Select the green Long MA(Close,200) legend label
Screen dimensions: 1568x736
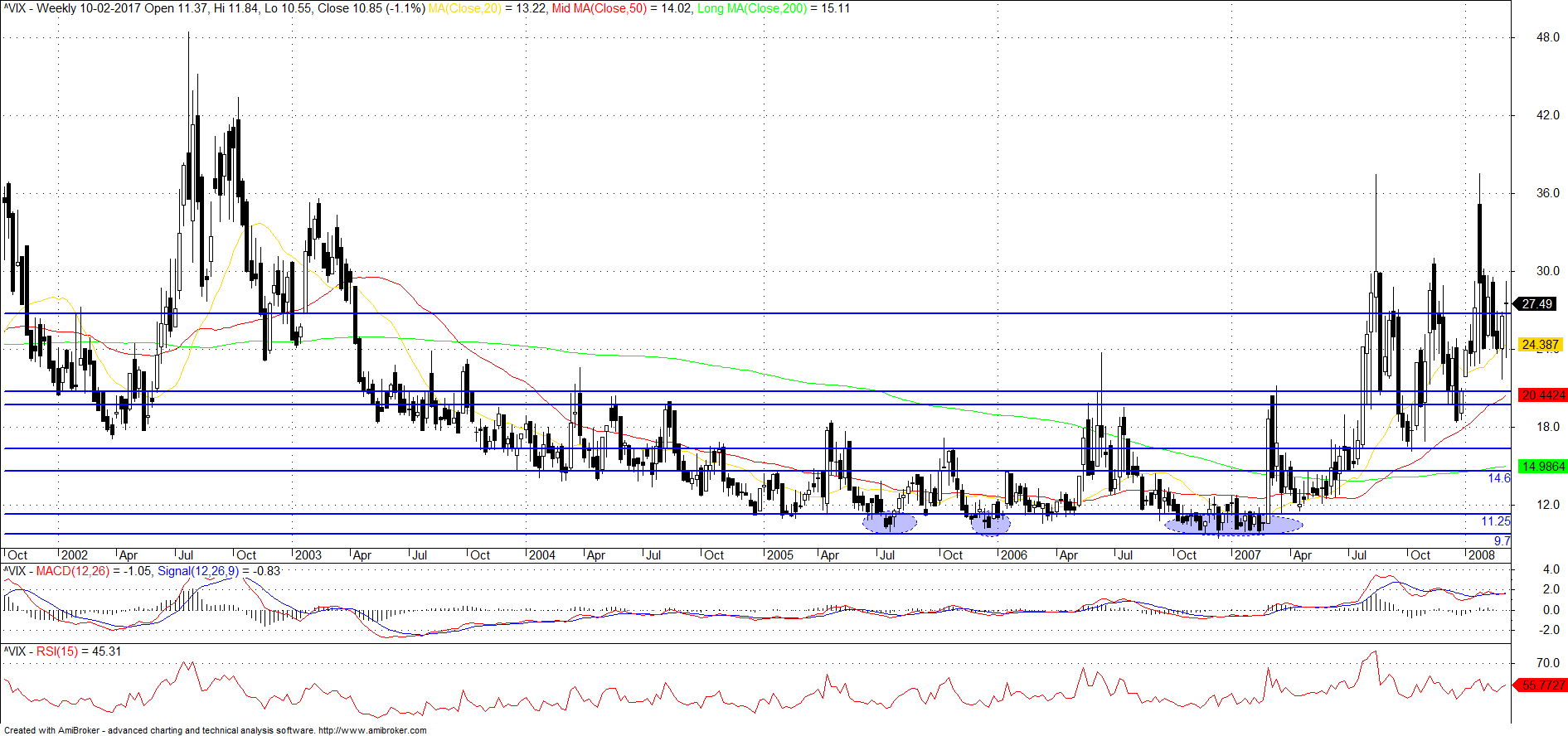(752, 8)
